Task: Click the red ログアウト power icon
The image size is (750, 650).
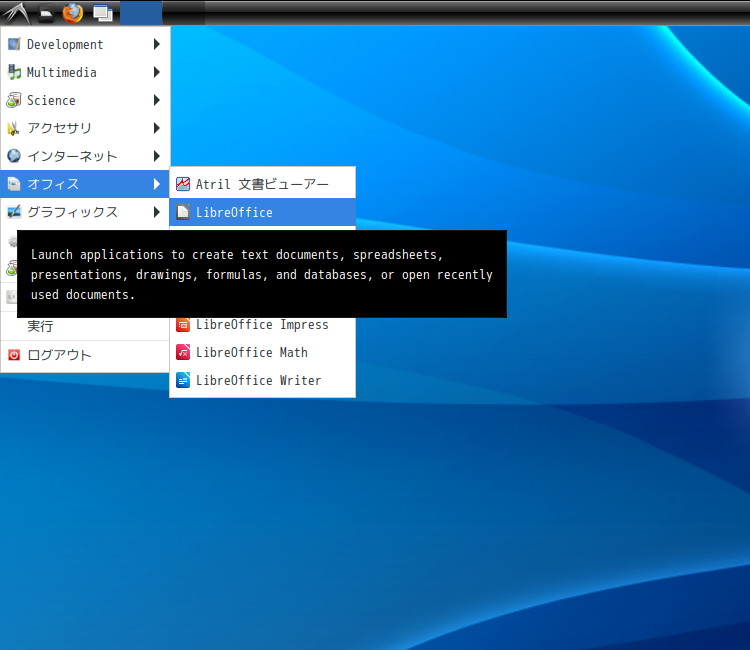Action: (14, 355)
